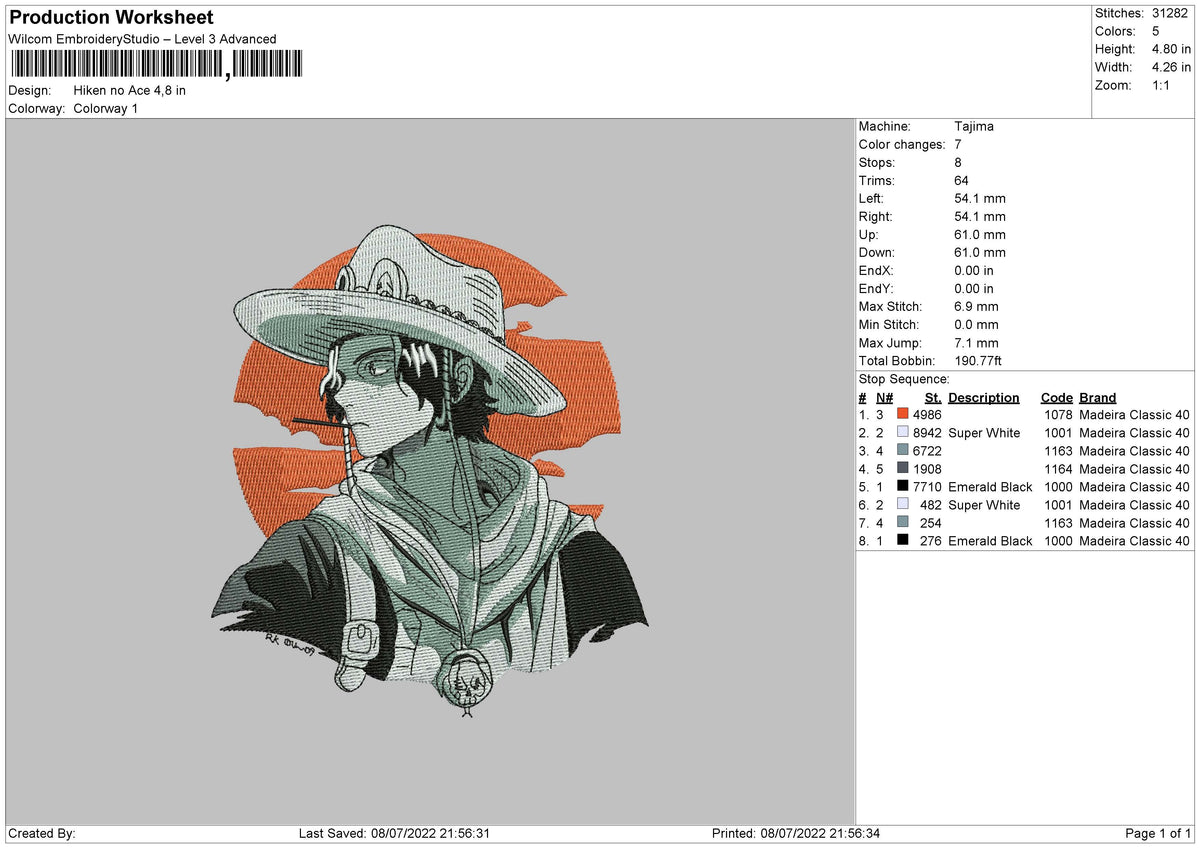Click the Description column header
This screenshot has height=848, width=1200.
click(x=984, y=397)
